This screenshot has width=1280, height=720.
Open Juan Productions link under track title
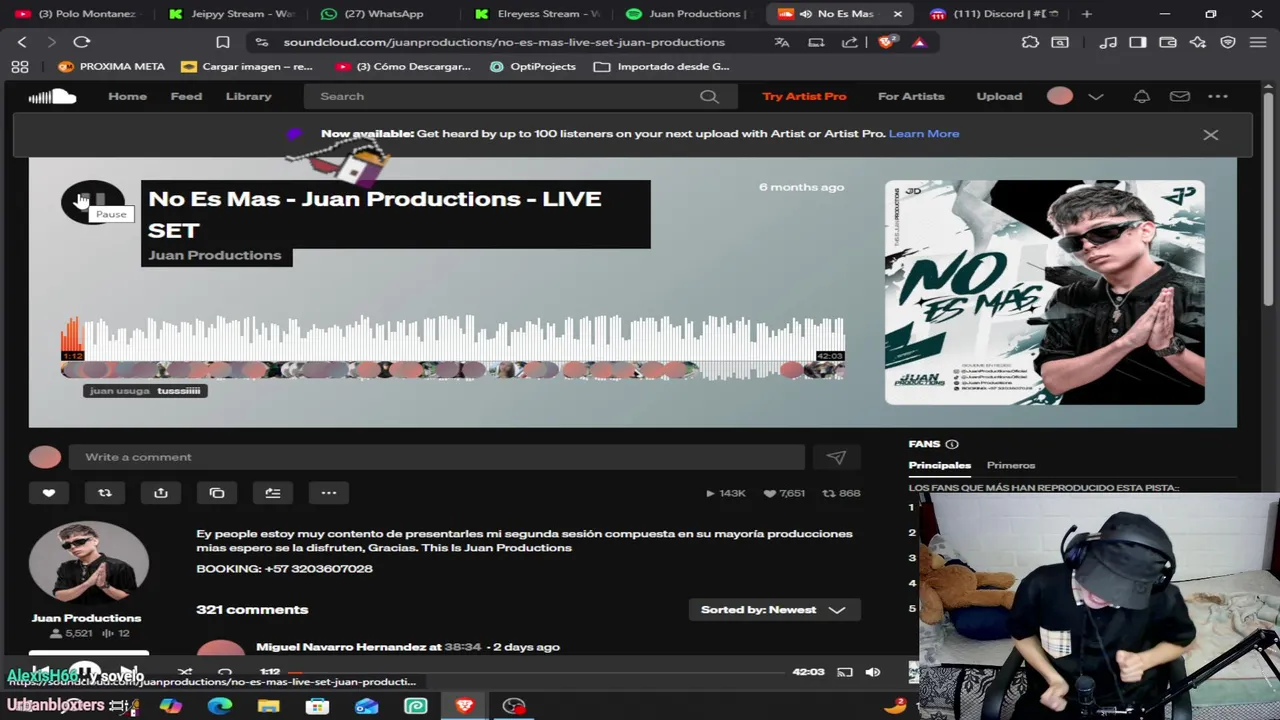click(x=215, y=255)
